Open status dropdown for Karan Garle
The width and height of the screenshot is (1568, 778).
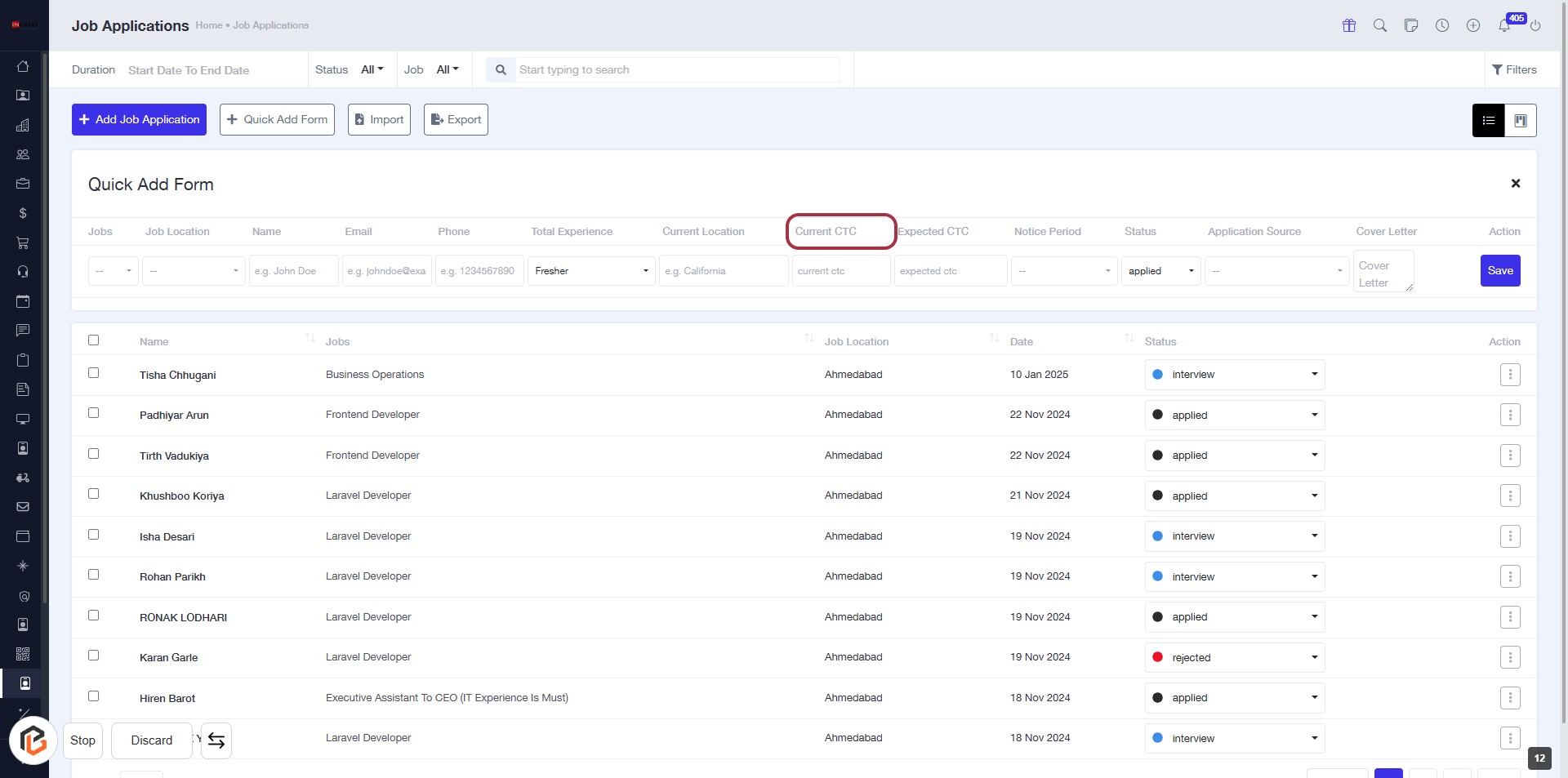point(1234,658)
